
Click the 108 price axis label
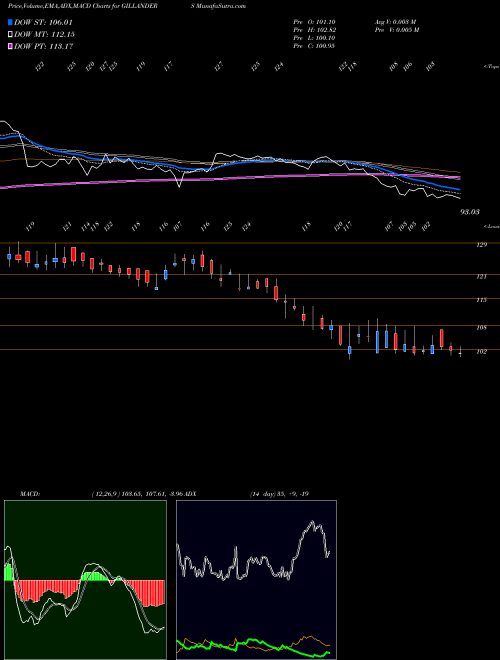[481, 327]
